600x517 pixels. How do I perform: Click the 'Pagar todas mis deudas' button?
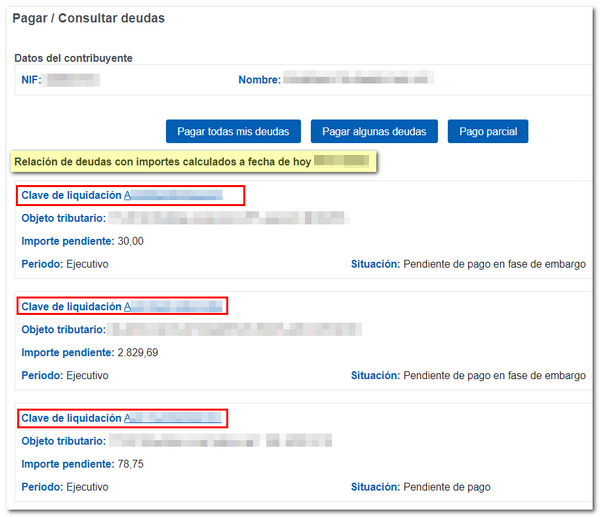point(233,131)
